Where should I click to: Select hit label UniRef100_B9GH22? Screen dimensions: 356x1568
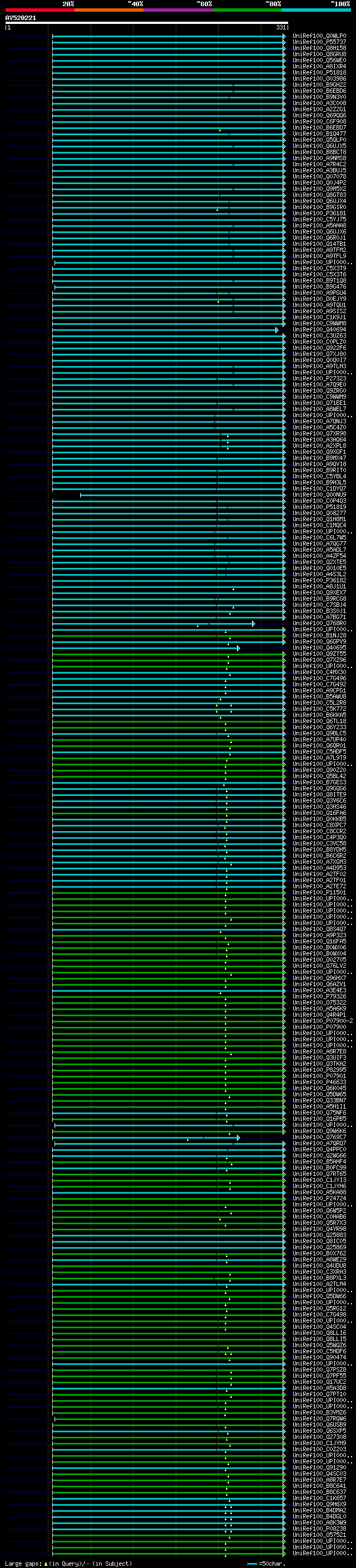click(x=319, y=85)
